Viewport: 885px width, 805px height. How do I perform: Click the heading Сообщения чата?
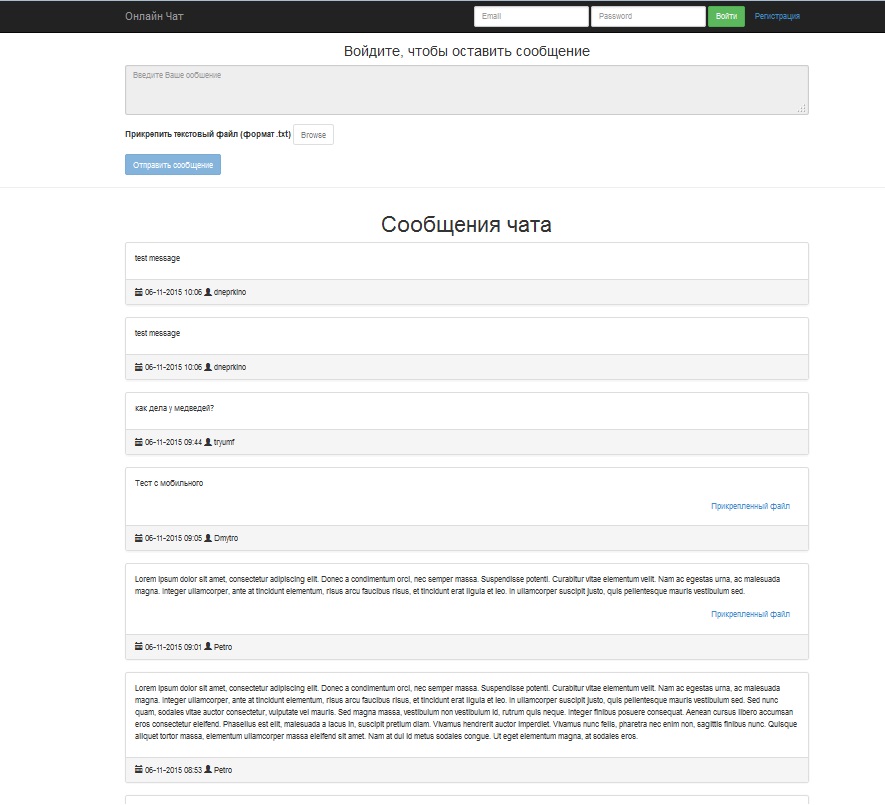point(466,225)
